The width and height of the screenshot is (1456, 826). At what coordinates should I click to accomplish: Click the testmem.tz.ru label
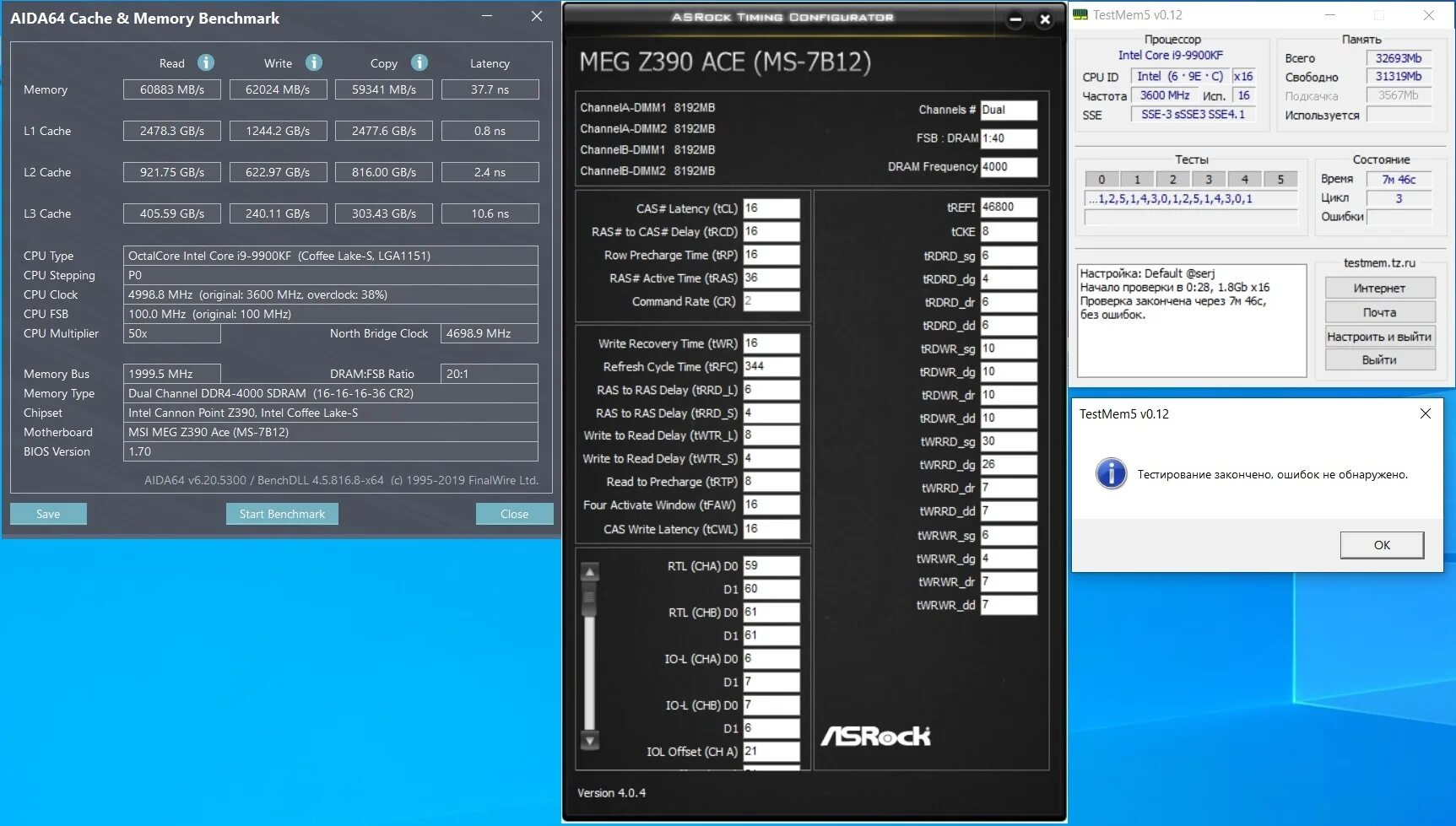1379,263
